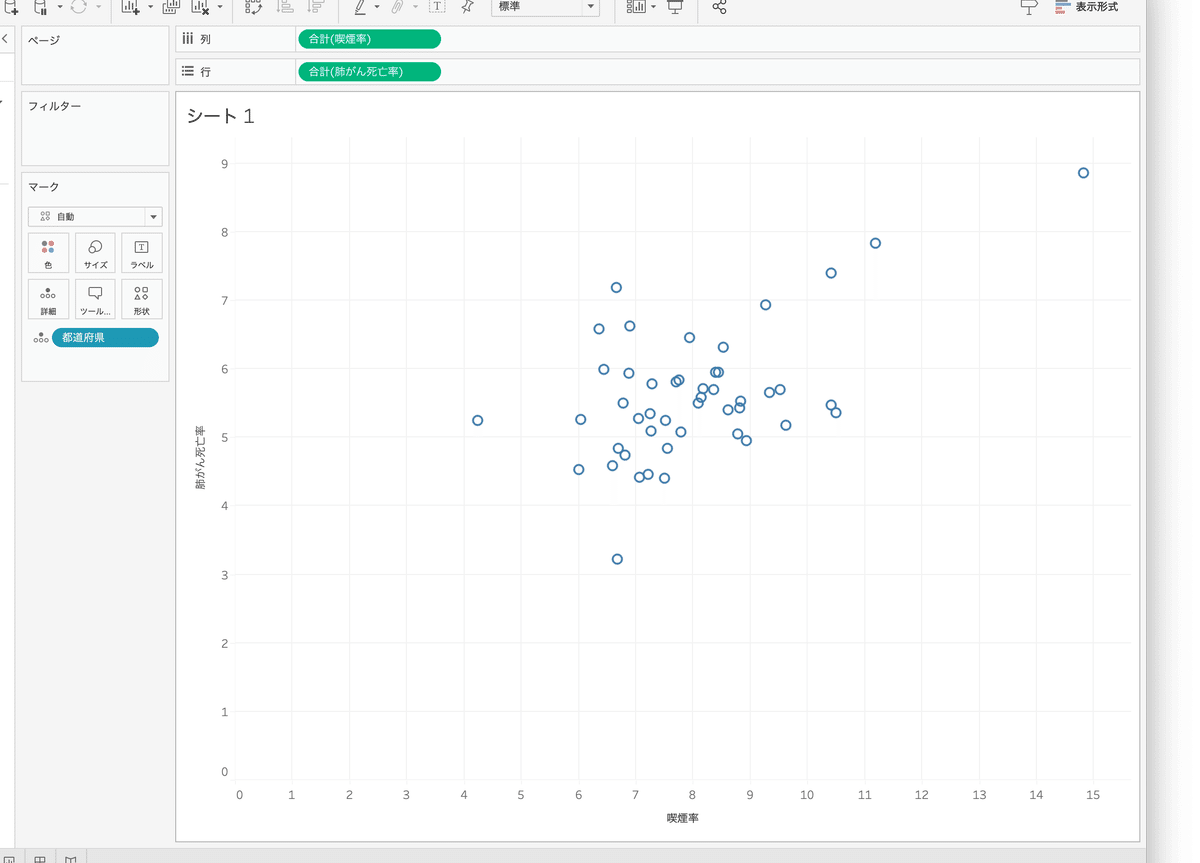Click the new story tab icon

71,858
